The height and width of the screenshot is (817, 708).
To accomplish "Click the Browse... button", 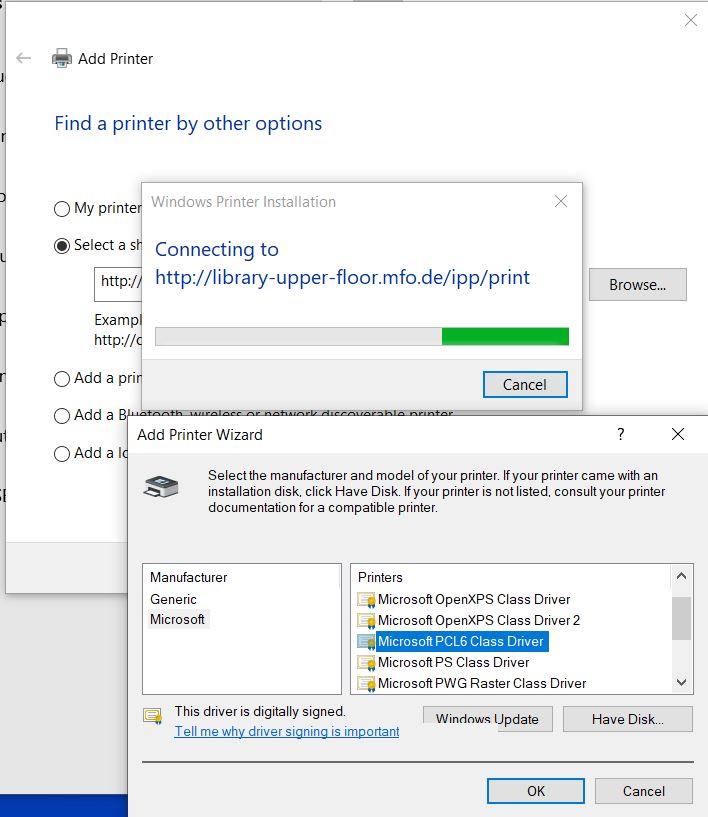I will 638,284.
